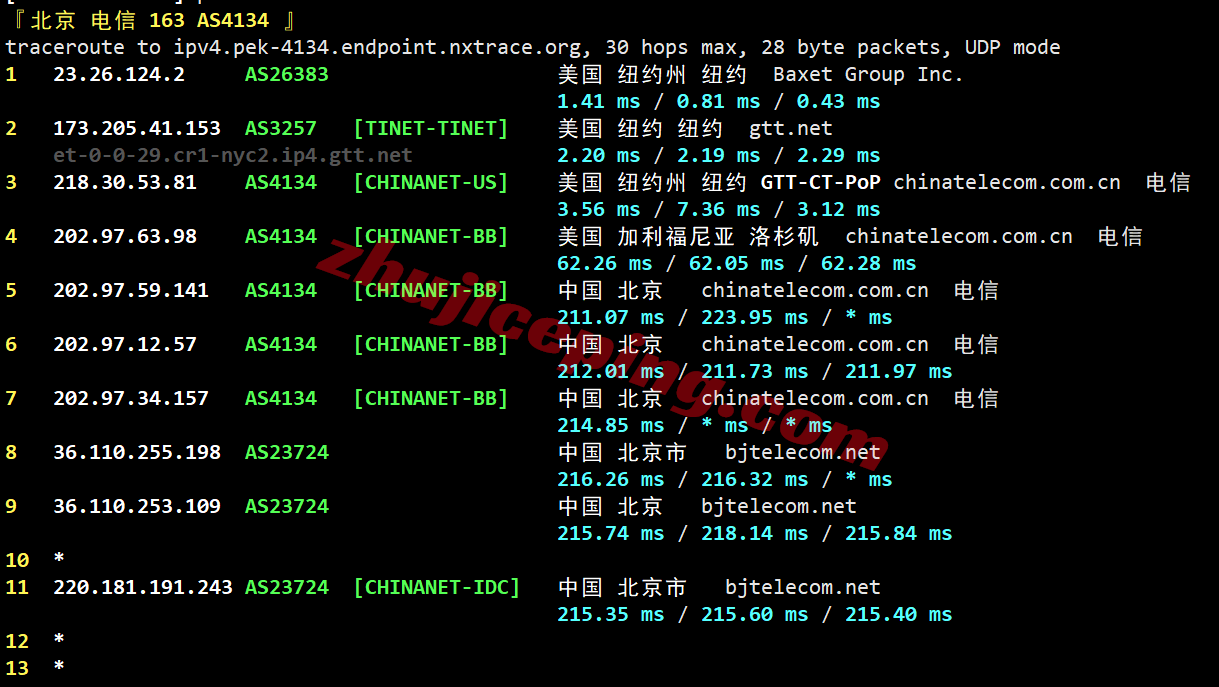Click IP address 202.97.34.157

coord(131,398)
